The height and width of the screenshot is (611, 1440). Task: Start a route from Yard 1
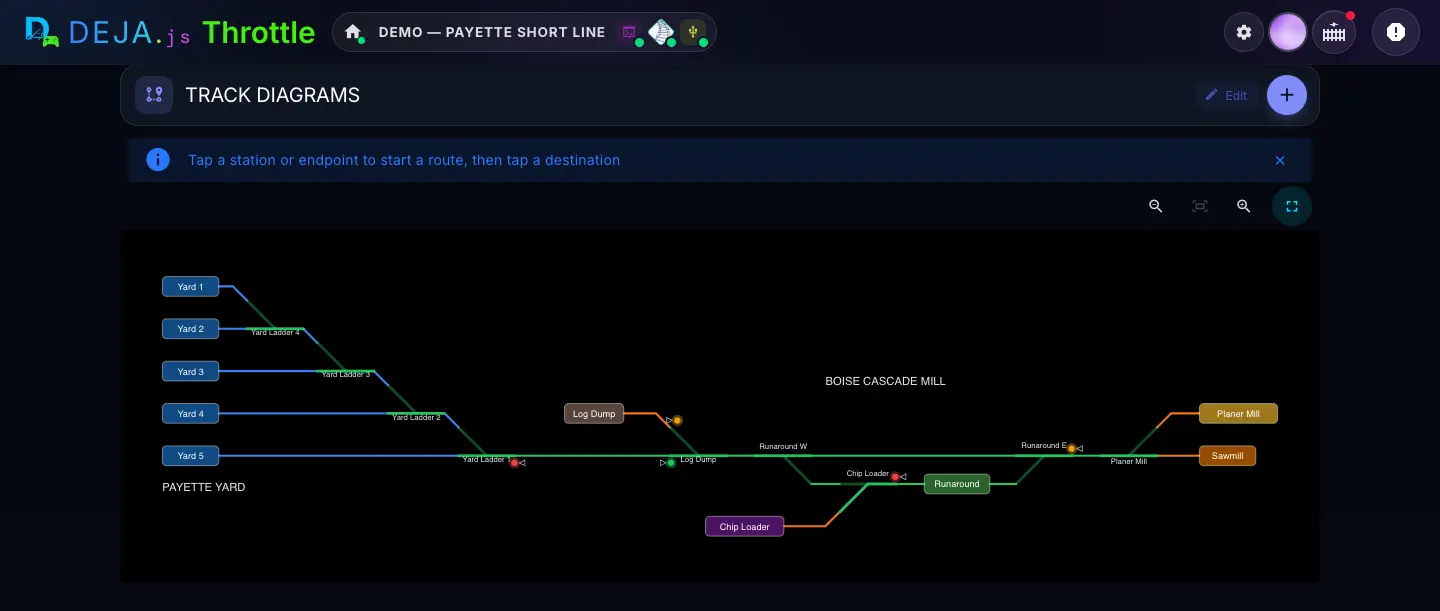(x=190, y=287)
